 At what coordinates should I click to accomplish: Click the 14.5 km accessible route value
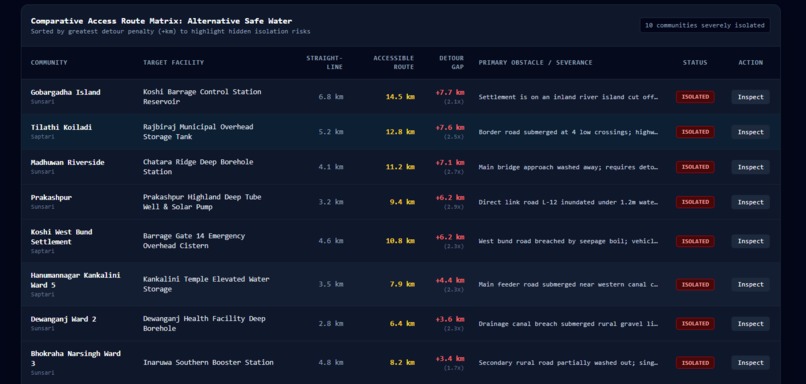(x=400, y=97)
